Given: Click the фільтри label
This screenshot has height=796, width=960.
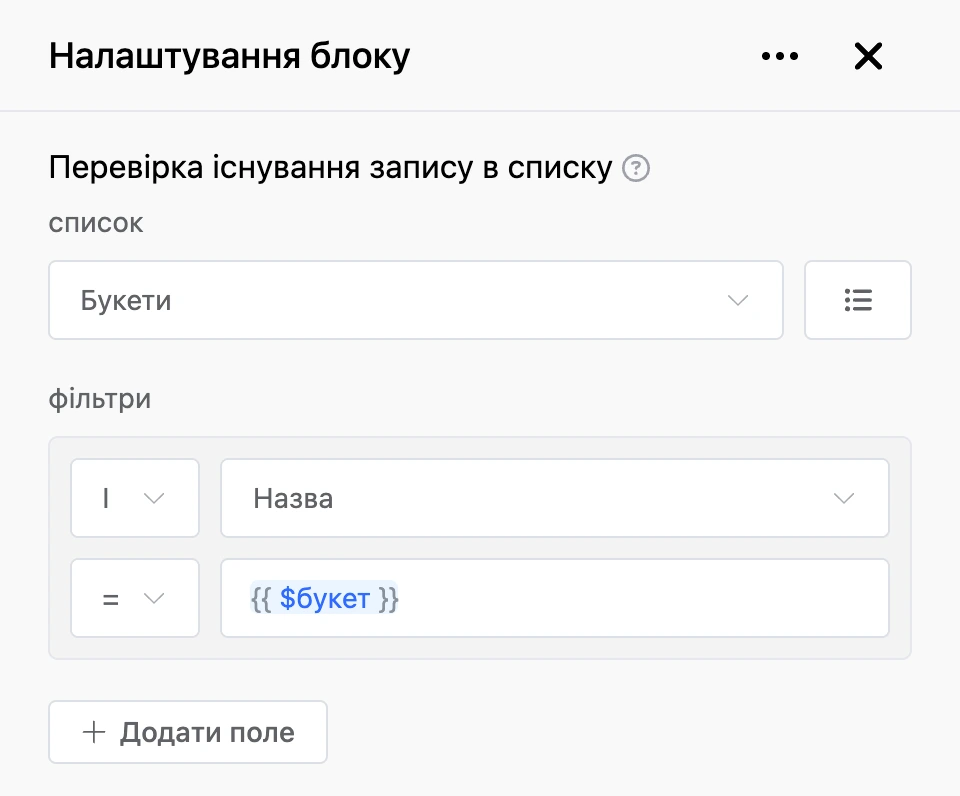Looking at the screenshot, I should pos(100,399).
